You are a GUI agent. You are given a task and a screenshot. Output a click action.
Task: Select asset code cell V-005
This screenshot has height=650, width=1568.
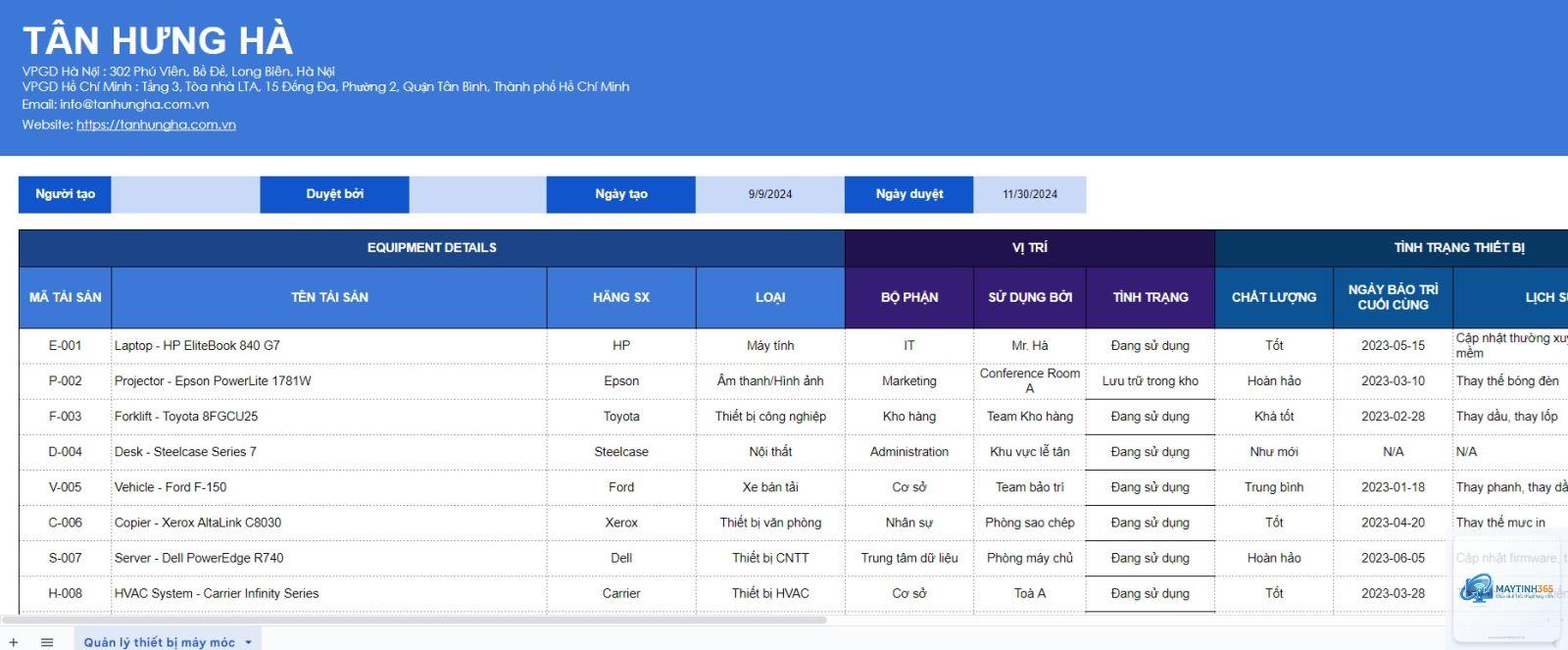(x=65, y=487)
